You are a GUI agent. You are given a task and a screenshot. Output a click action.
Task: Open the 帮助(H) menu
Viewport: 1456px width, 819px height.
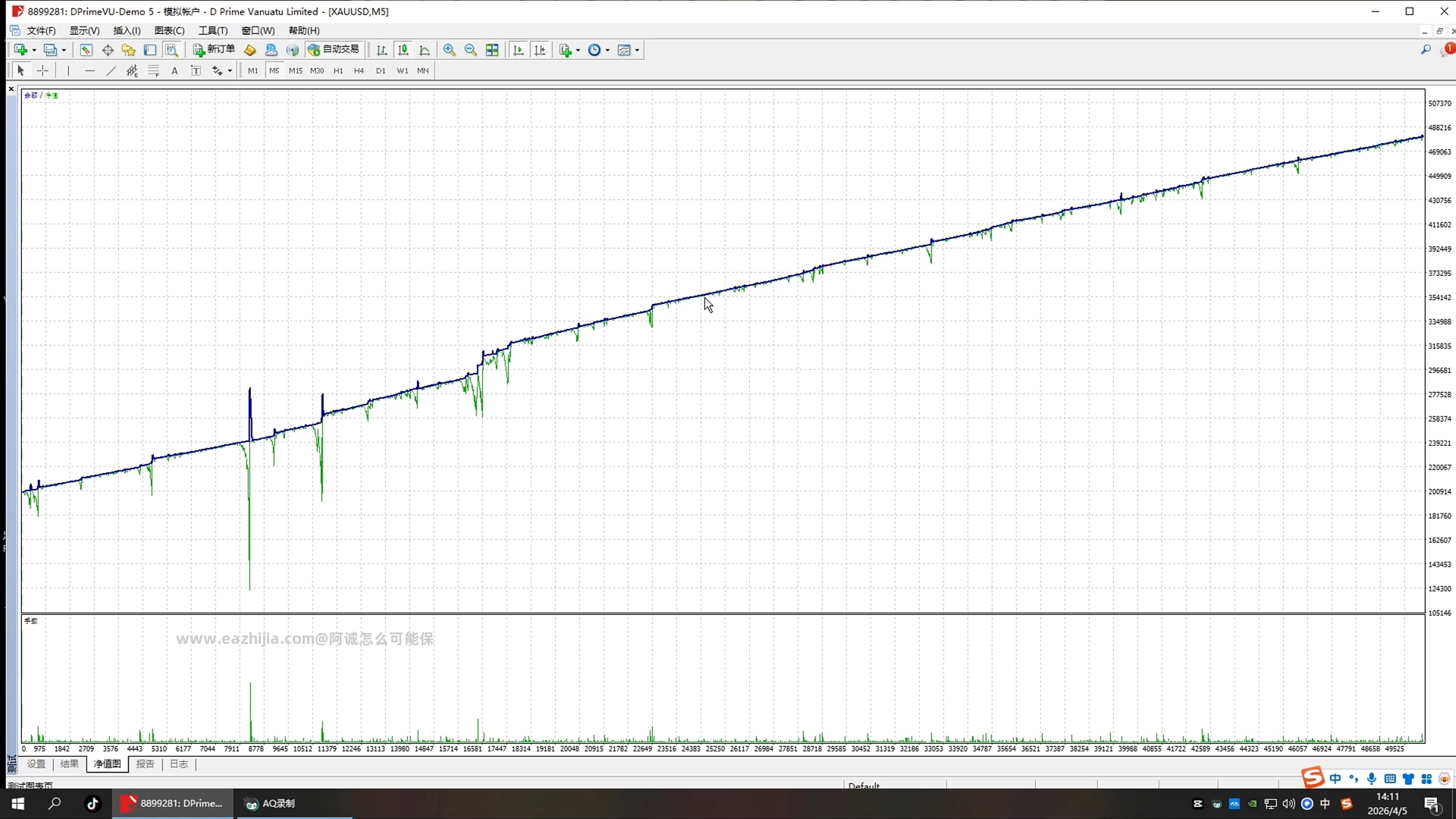tap(304, 30)
